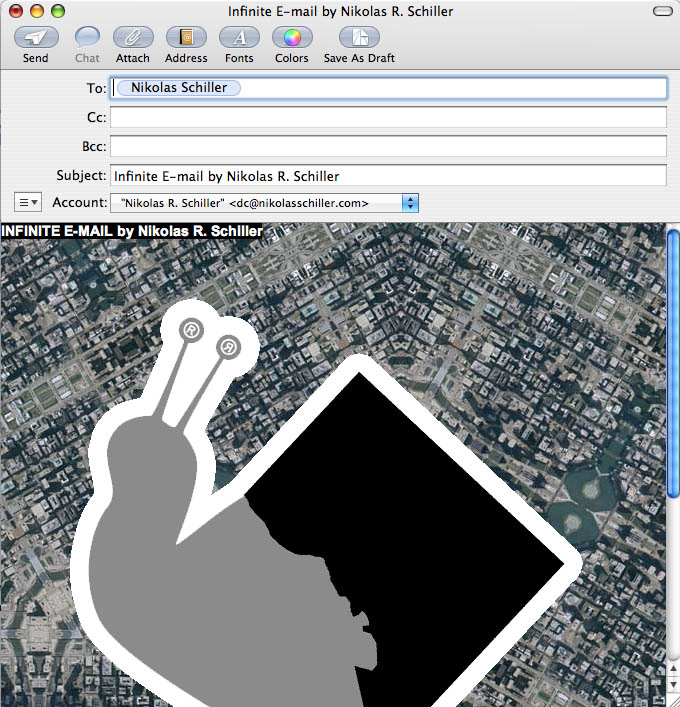Toggle toolbar with pill button in title bar
Viewport: 680px width, 707px height.
(662, 11)
